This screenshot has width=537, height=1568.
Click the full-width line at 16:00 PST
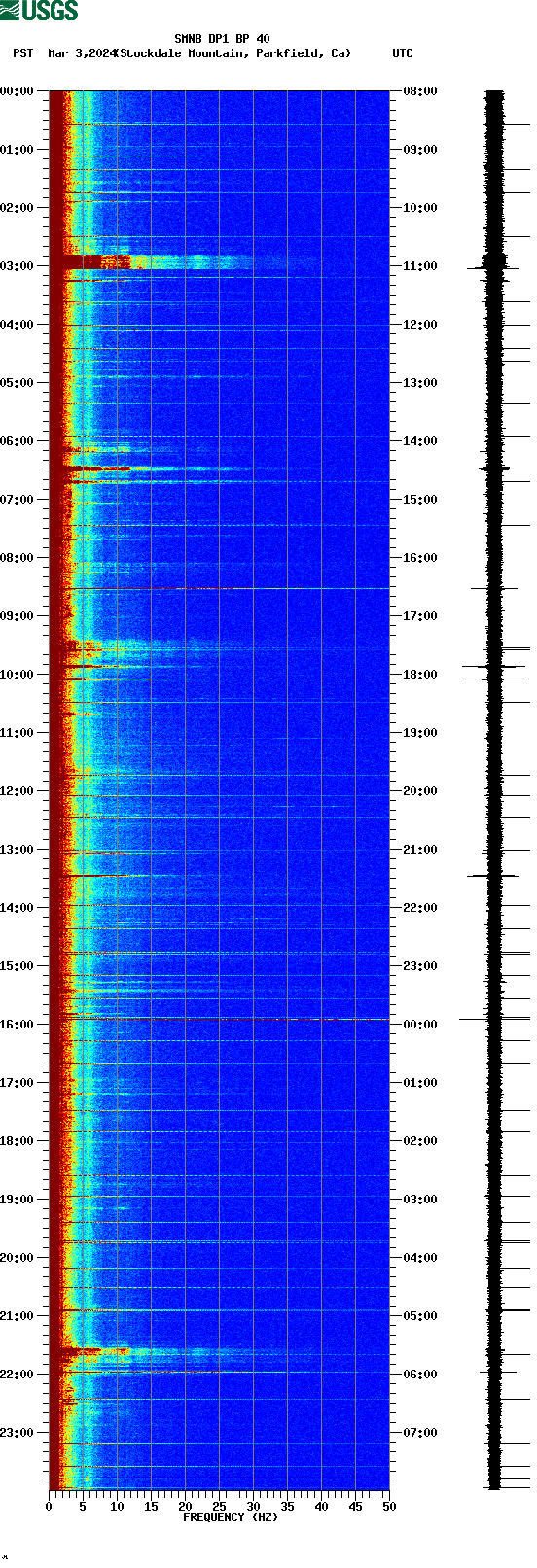[219, 1019]
